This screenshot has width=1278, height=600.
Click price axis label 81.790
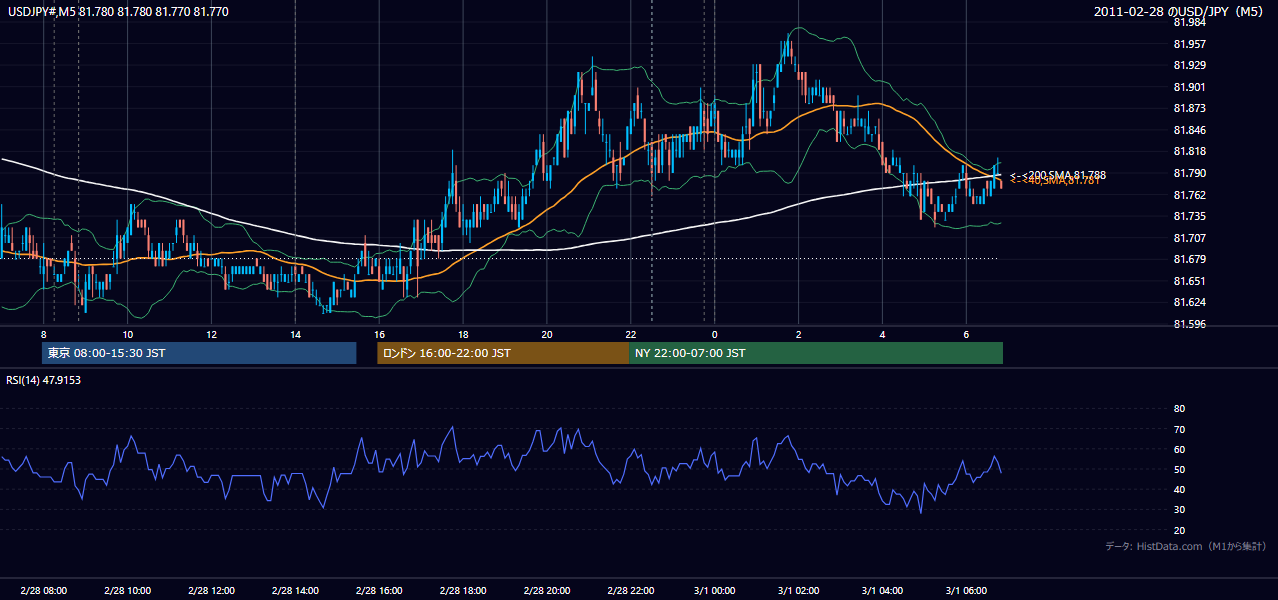pyautogui.click(x=1189, y=173)
